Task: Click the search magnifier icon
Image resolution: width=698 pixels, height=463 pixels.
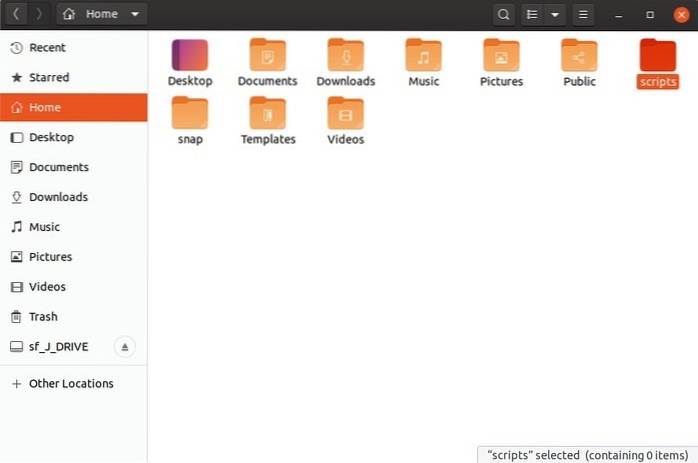Action: coord(504,15)
